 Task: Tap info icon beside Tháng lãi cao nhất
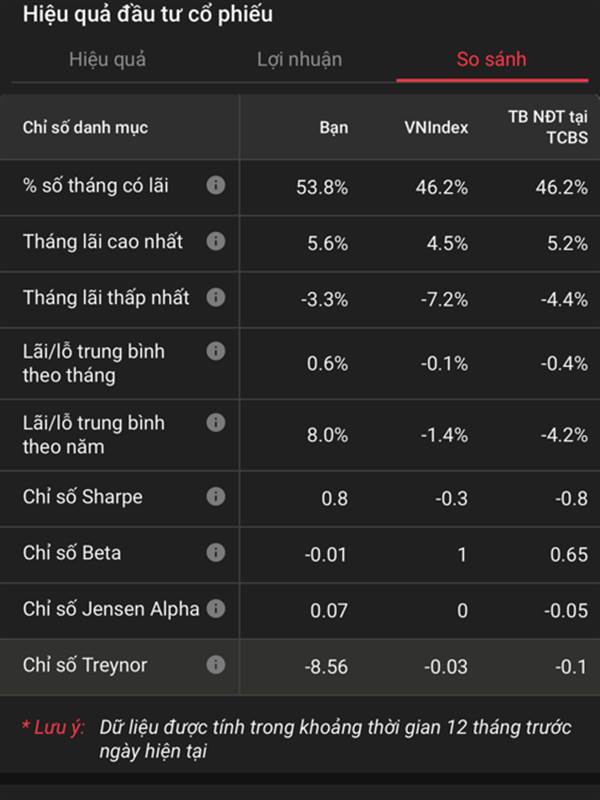tap(216, 241)
